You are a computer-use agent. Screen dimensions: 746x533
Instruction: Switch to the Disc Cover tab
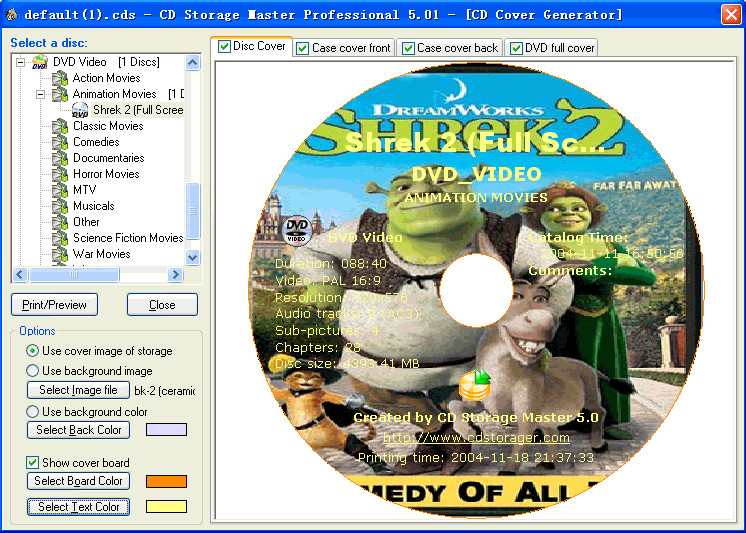click(252, 47)
